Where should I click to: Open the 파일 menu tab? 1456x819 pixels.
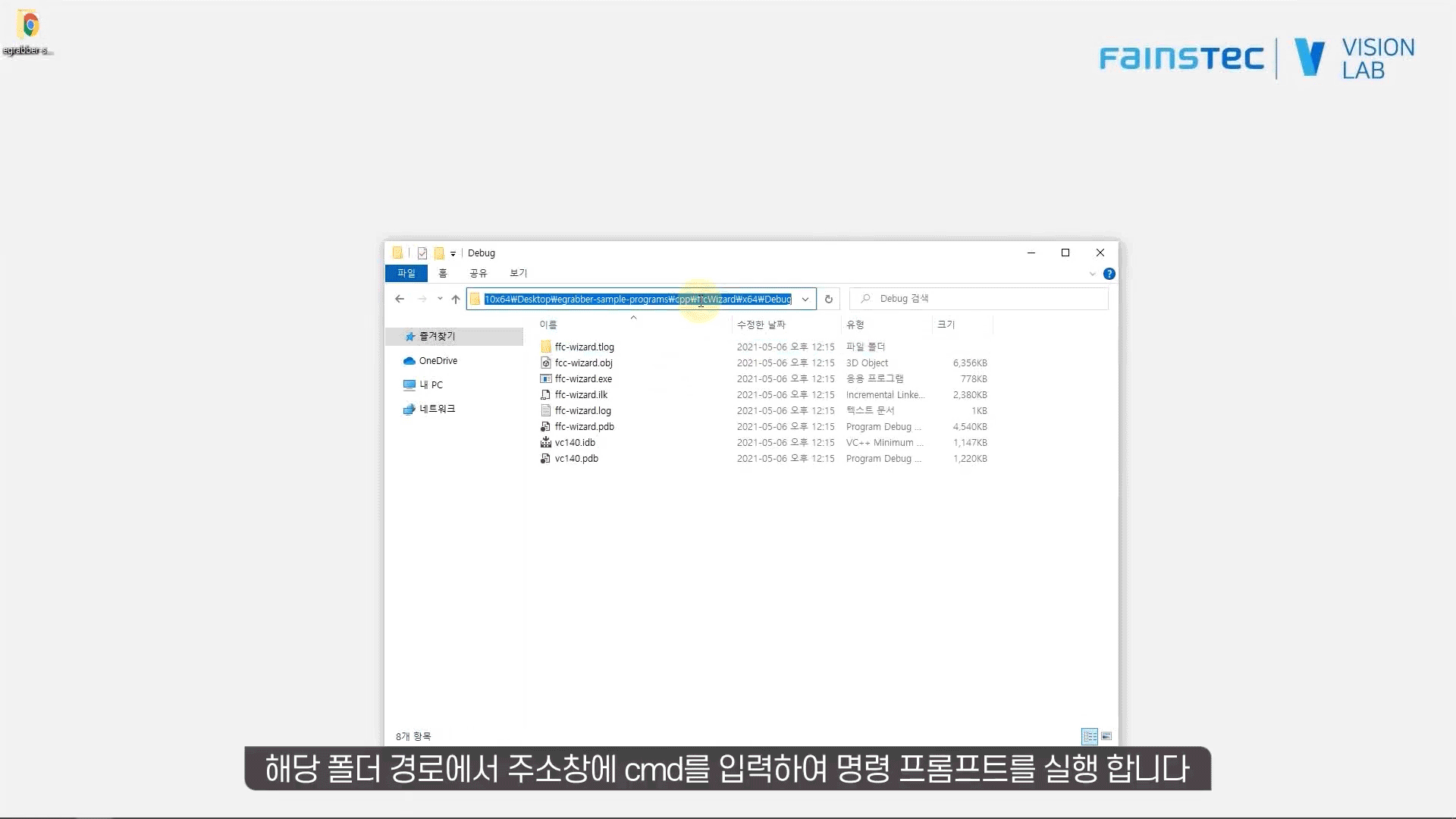406,273
